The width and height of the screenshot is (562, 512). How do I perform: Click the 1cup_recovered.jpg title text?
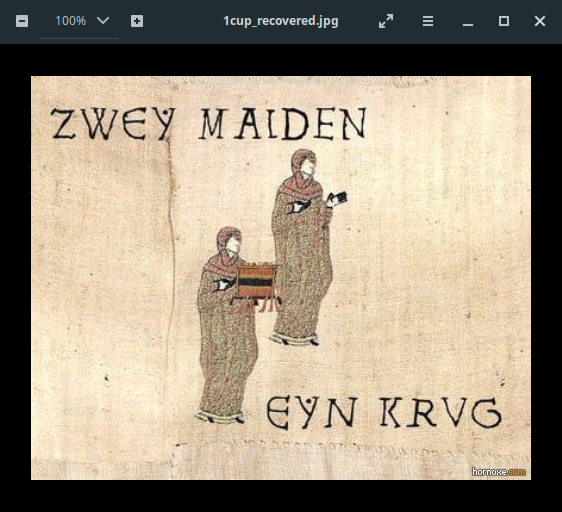281,21
